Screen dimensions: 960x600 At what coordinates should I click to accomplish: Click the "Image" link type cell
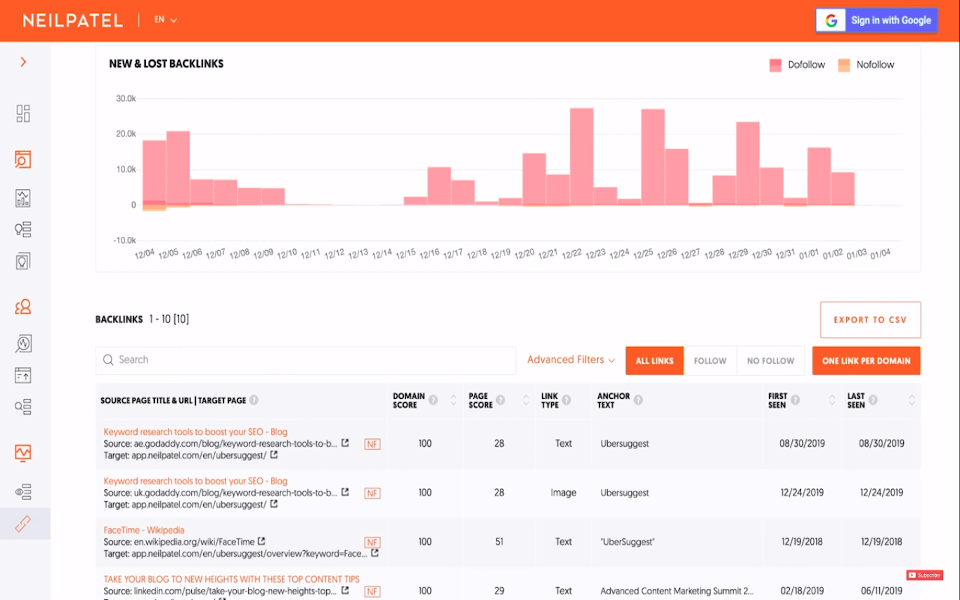click(x=563, y=492)
